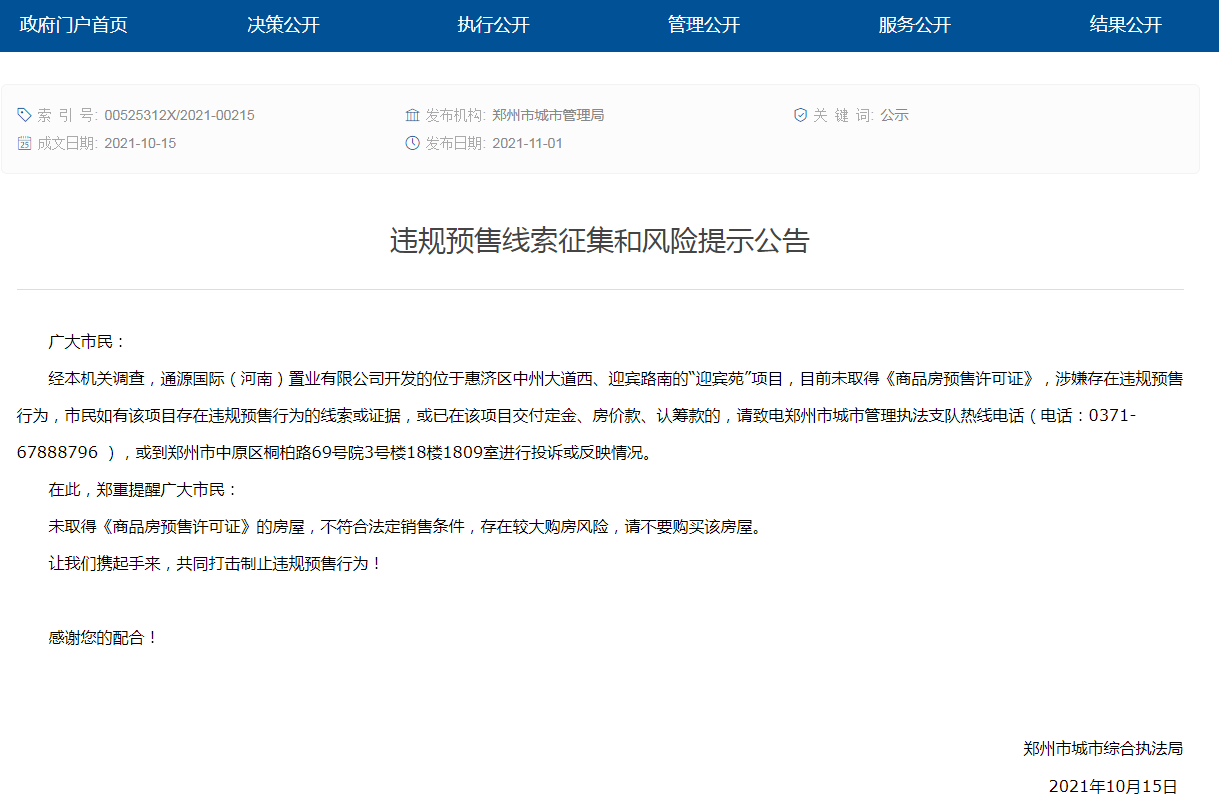Click the greeting line 广大市民：
1219x803 pixels.
[88, 341]
